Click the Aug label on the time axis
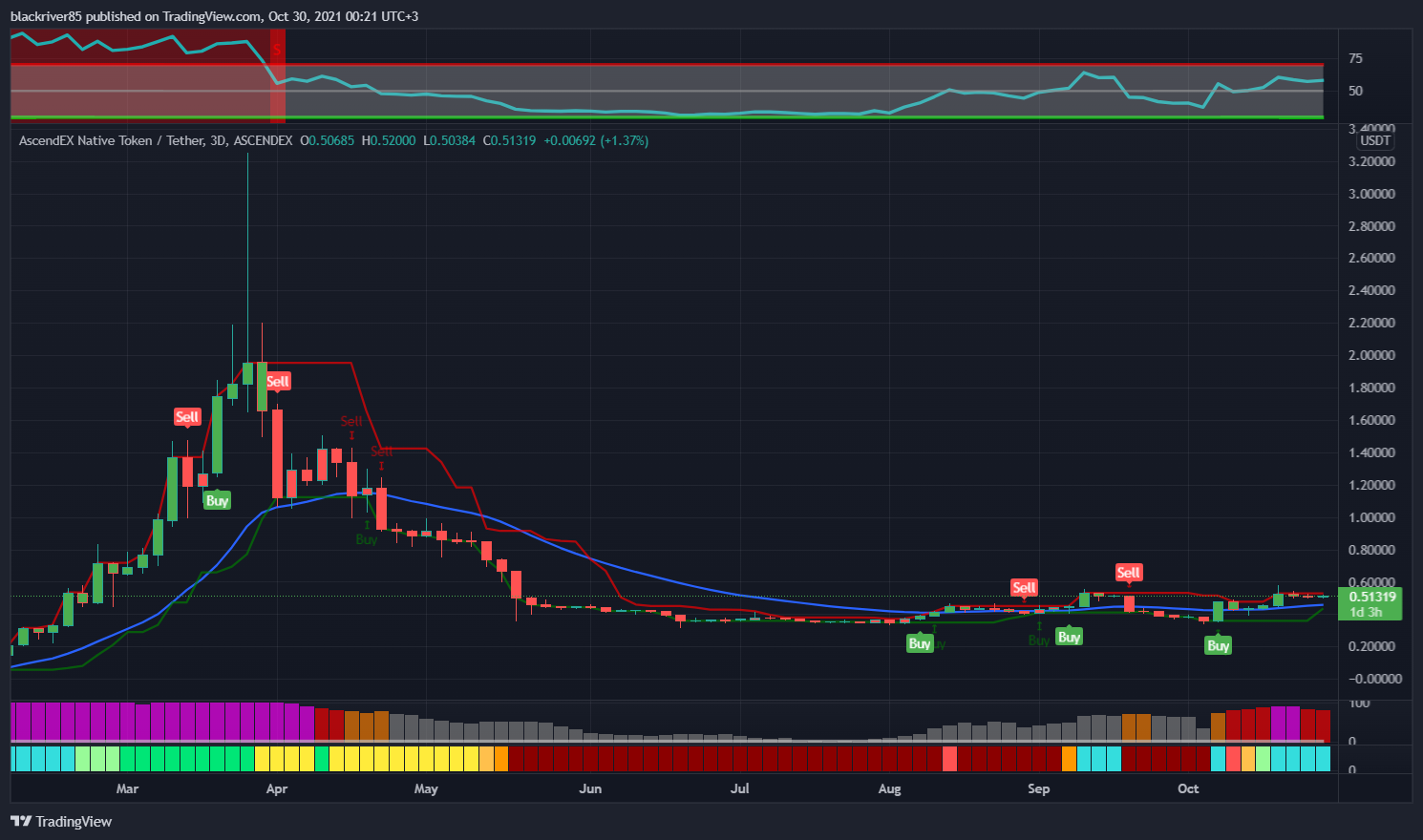 pyautogui.click(x=889, y=788)
